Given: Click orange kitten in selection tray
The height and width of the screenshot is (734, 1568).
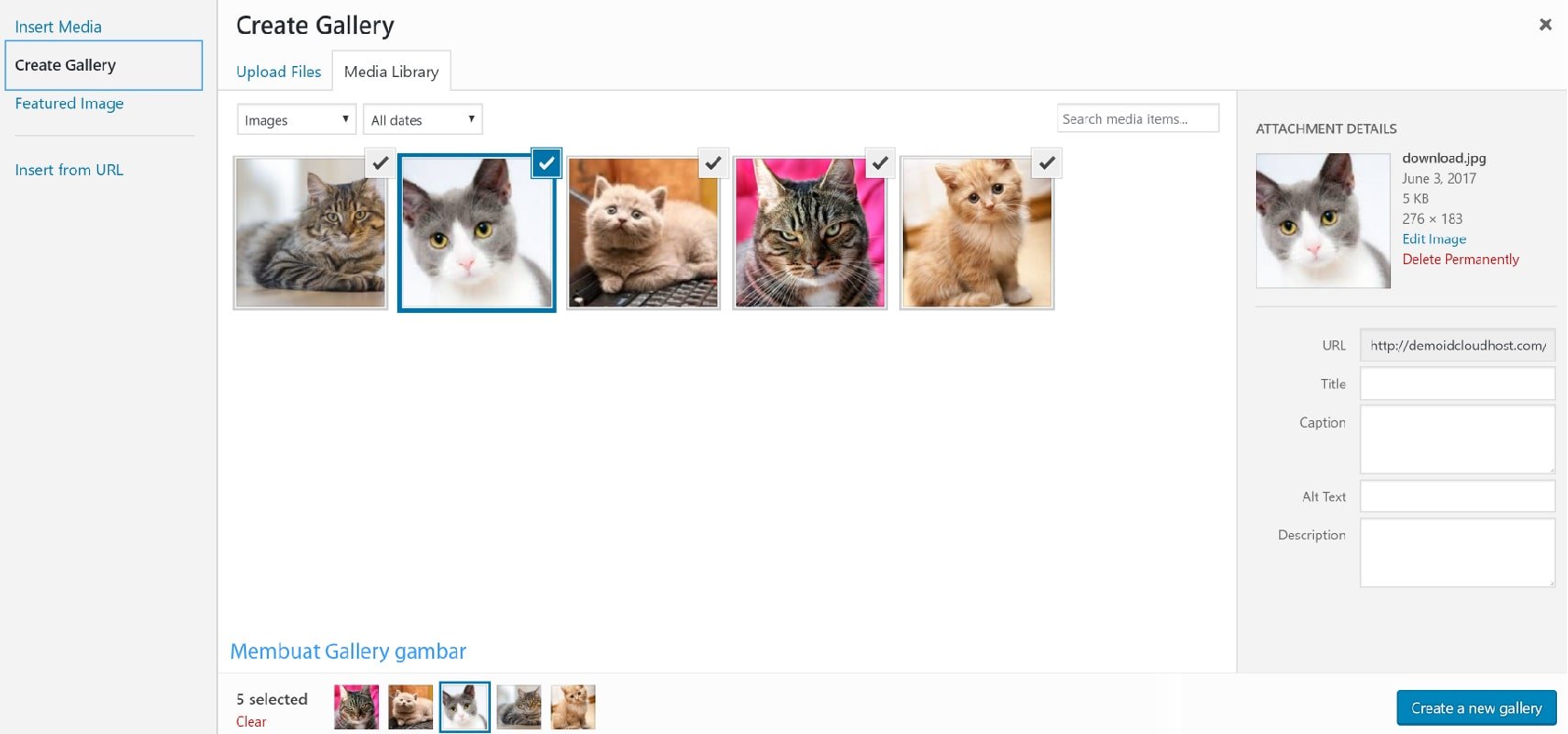Looking at the screenshot, I should [573, 707].
